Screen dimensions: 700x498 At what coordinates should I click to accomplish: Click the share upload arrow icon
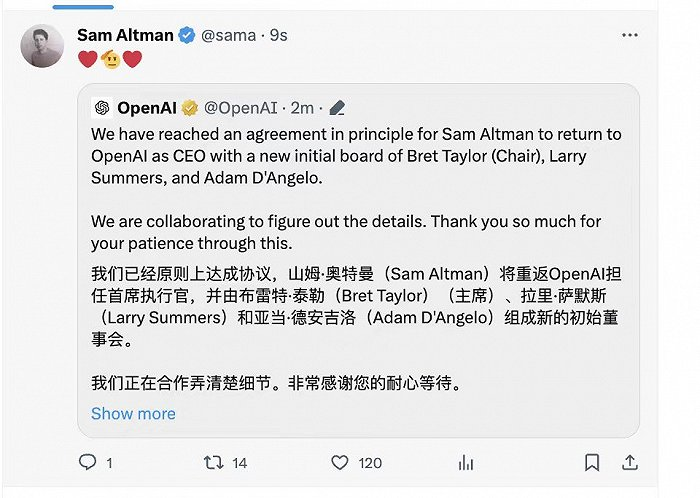629,463
